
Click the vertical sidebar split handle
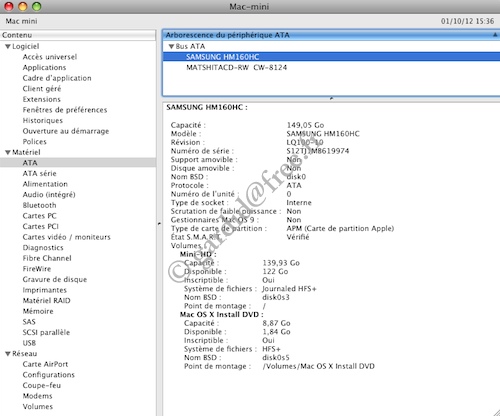point(159,223)
